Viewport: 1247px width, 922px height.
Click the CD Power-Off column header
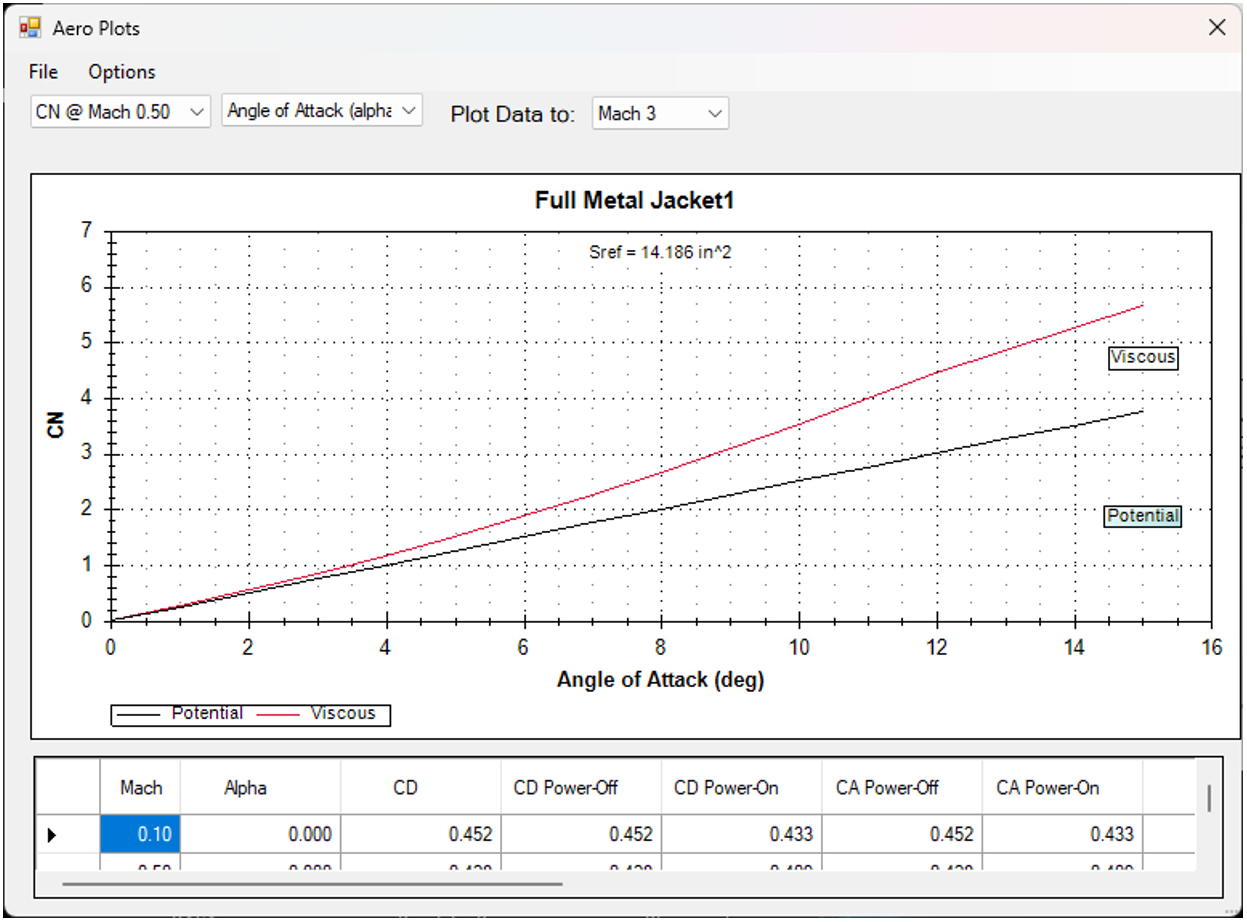tap(566, 788)
